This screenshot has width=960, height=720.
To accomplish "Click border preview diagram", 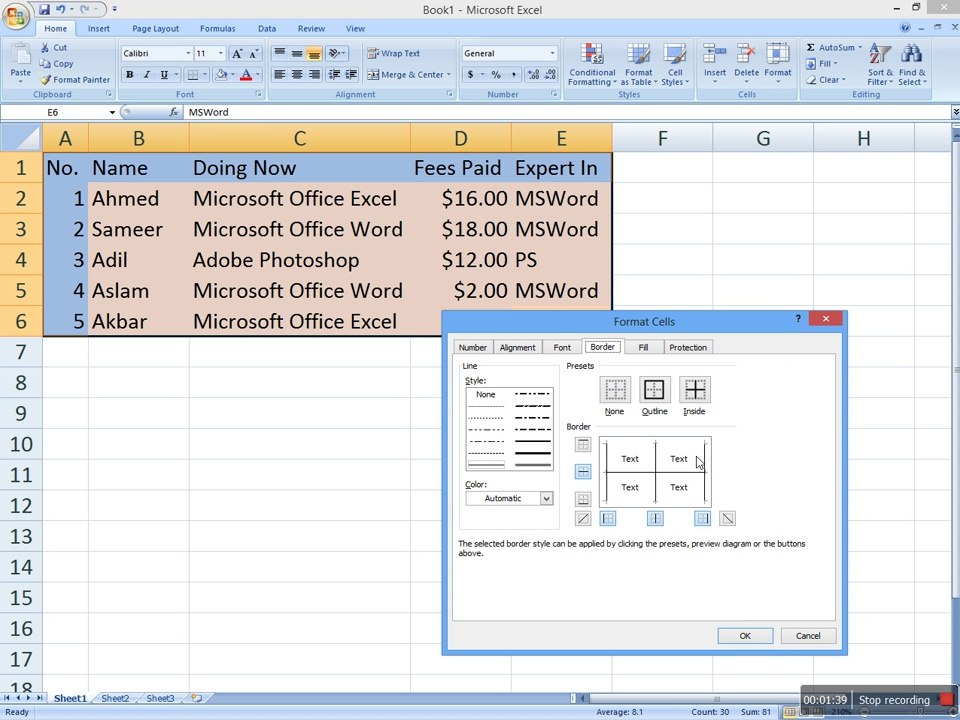I will [655, 471].
